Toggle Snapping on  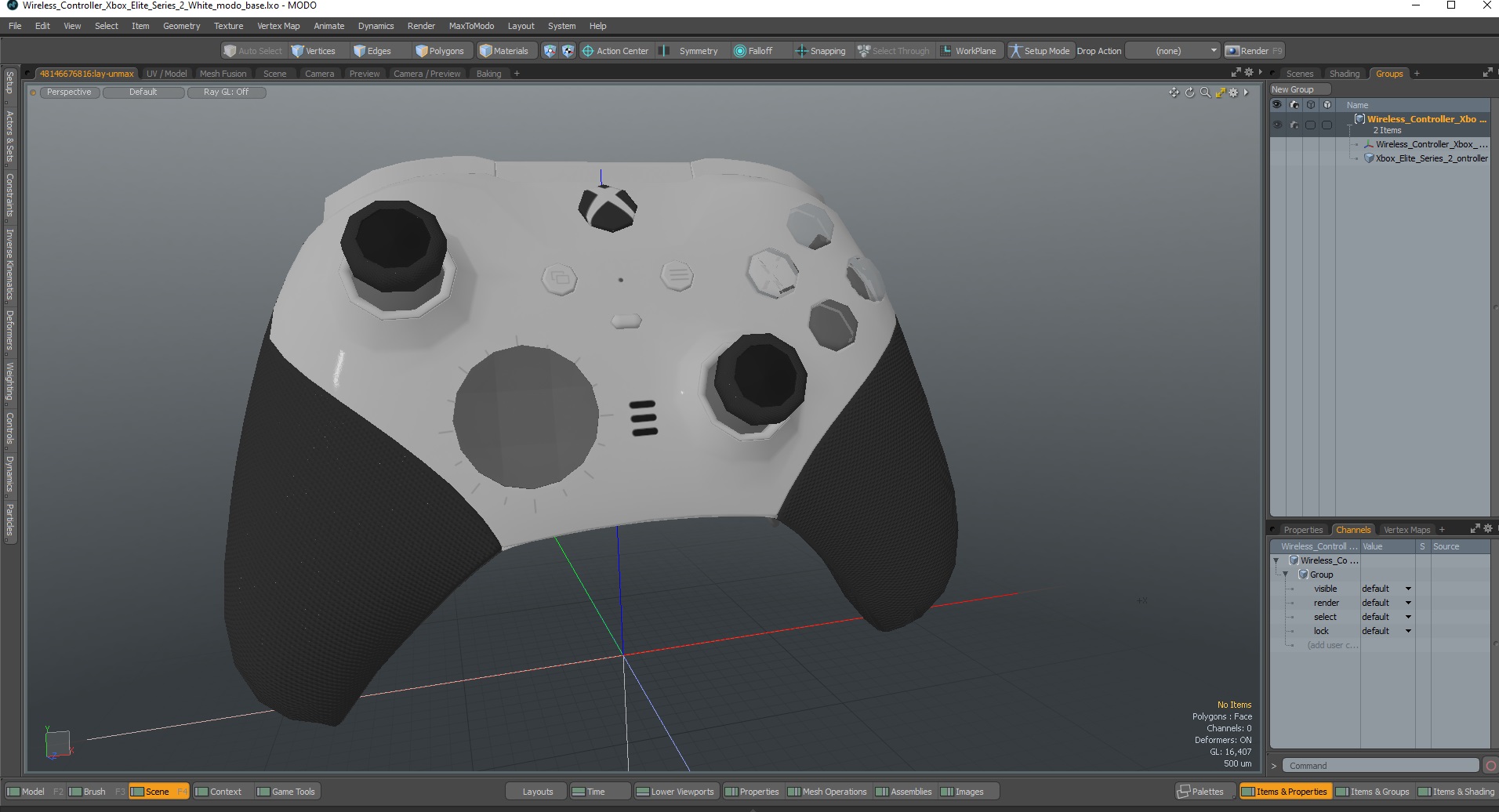tap(820, 51)
